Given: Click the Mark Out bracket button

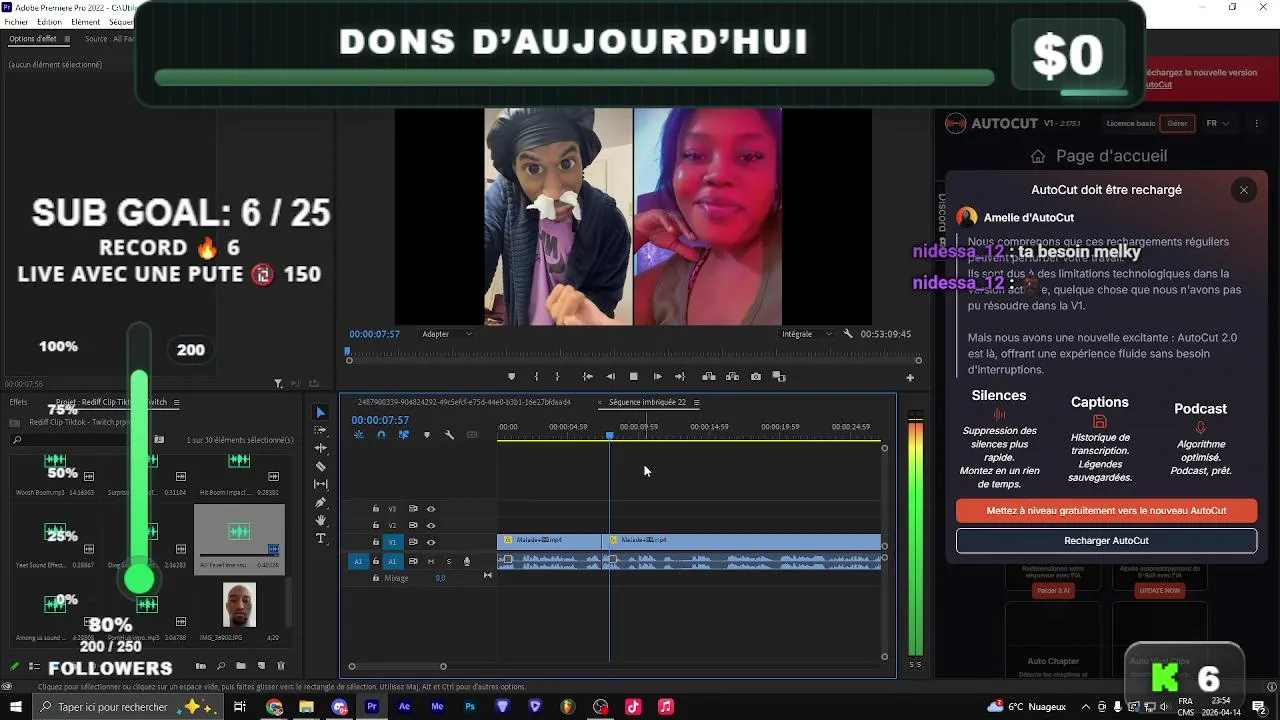Looking at the screenshot, I should tap(557, 377).
